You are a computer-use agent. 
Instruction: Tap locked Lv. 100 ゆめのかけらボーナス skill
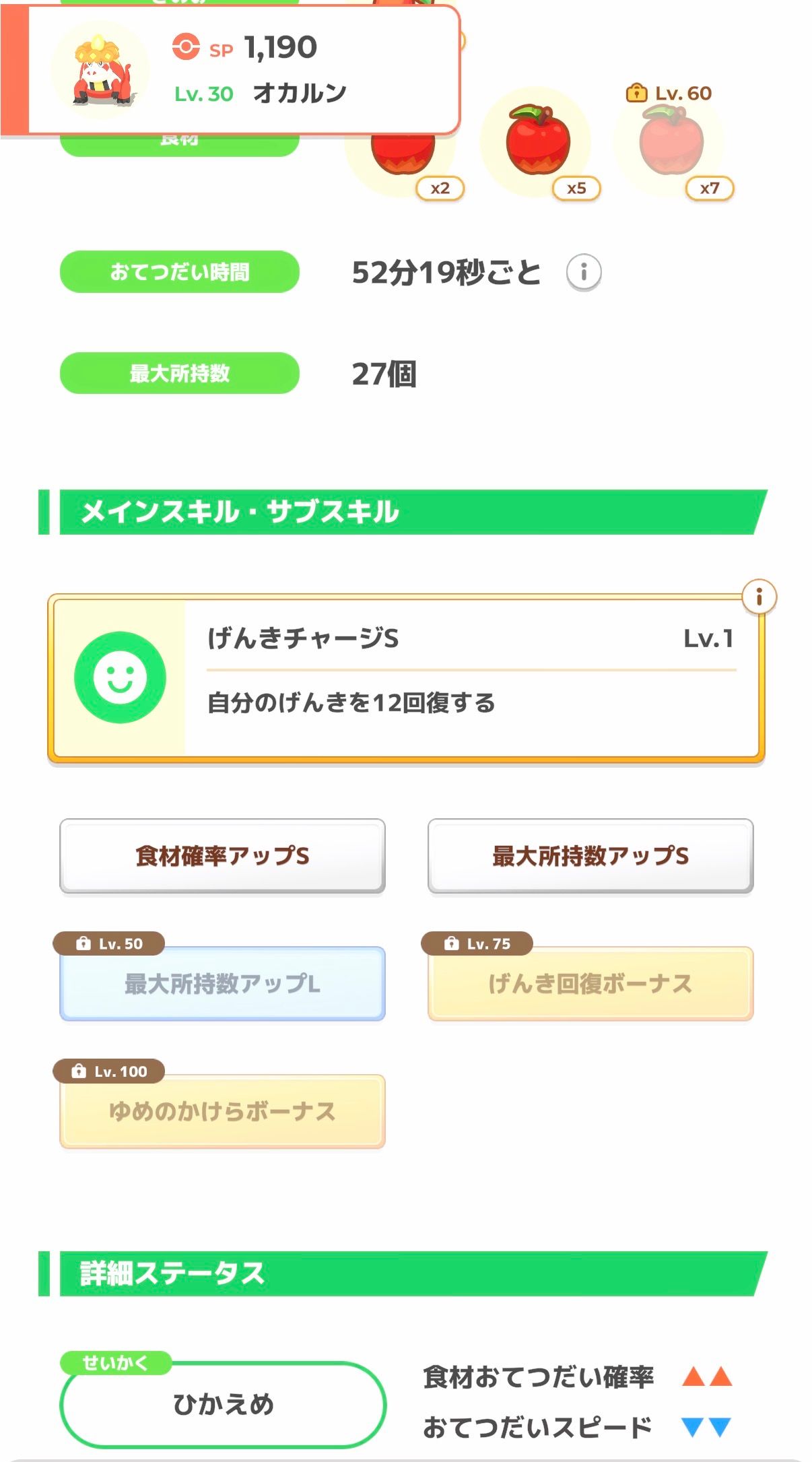coord(222,1111)
